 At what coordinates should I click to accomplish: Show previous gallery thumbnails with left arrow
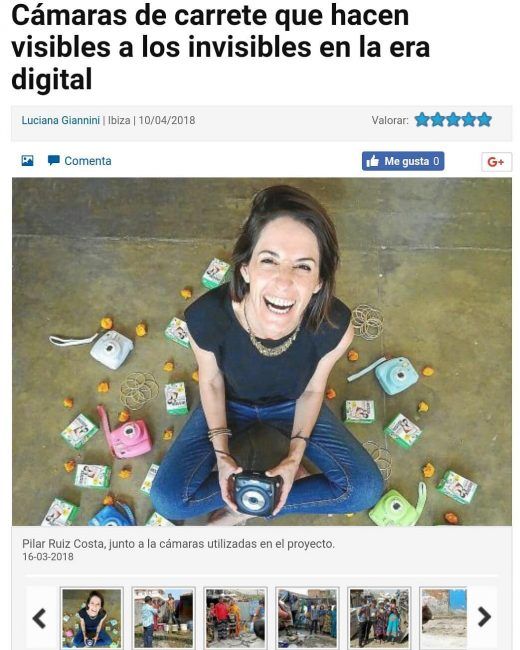[39, 618]
